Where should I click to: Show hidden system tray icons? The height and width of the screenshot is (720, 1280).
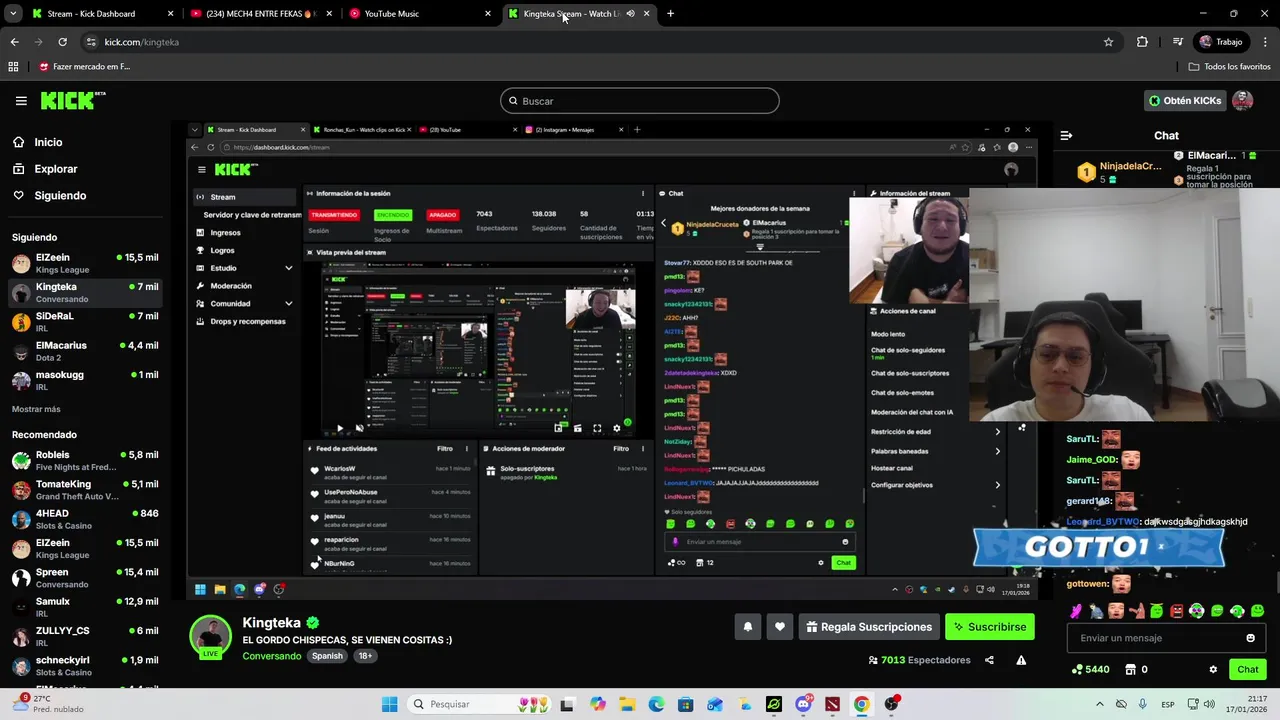[x=1099, y=704]
